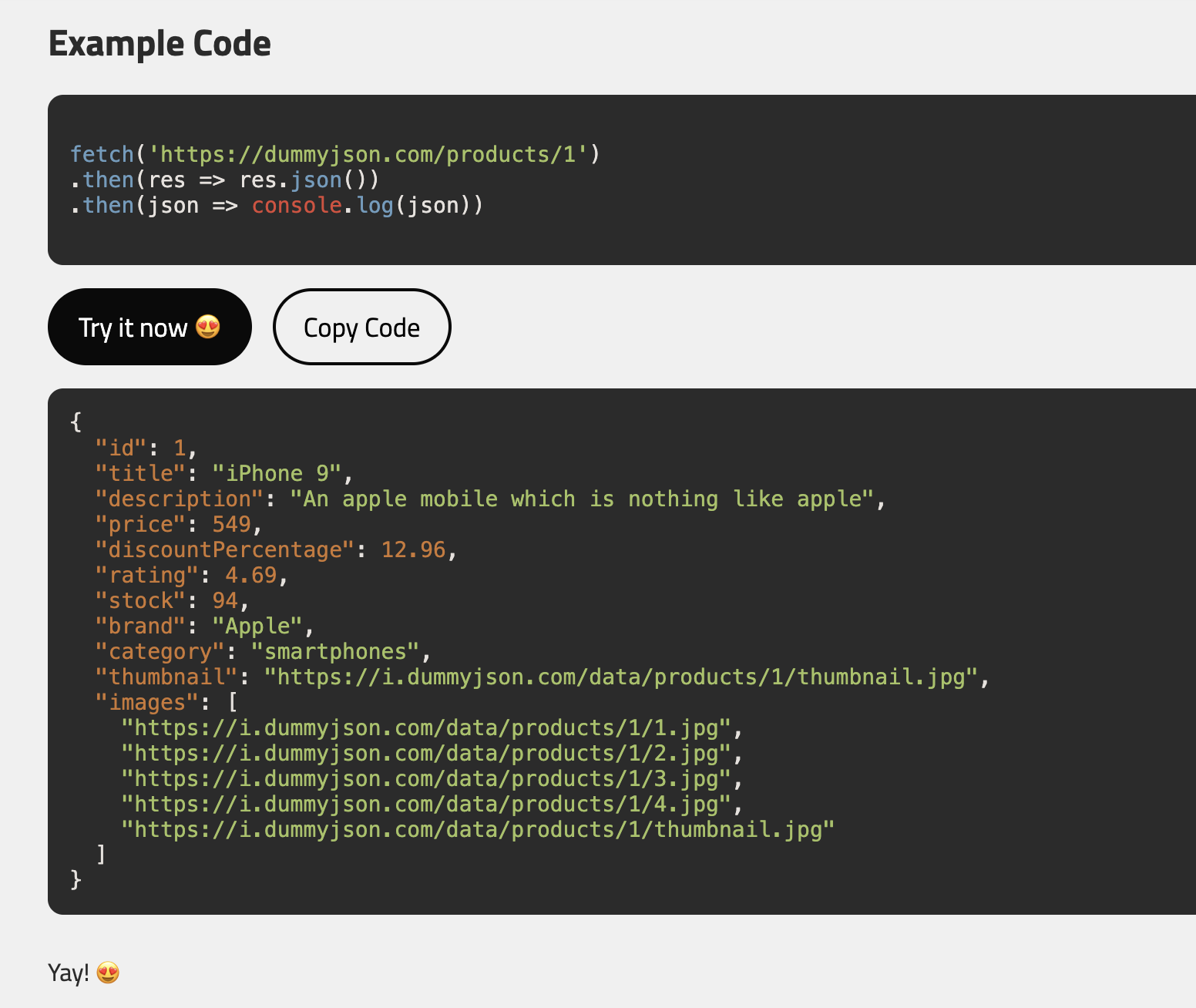Screen dimensions: 1196x1008
Task: Click the last thumbnail.jpg URL in images array
Action: pos(478,829)
